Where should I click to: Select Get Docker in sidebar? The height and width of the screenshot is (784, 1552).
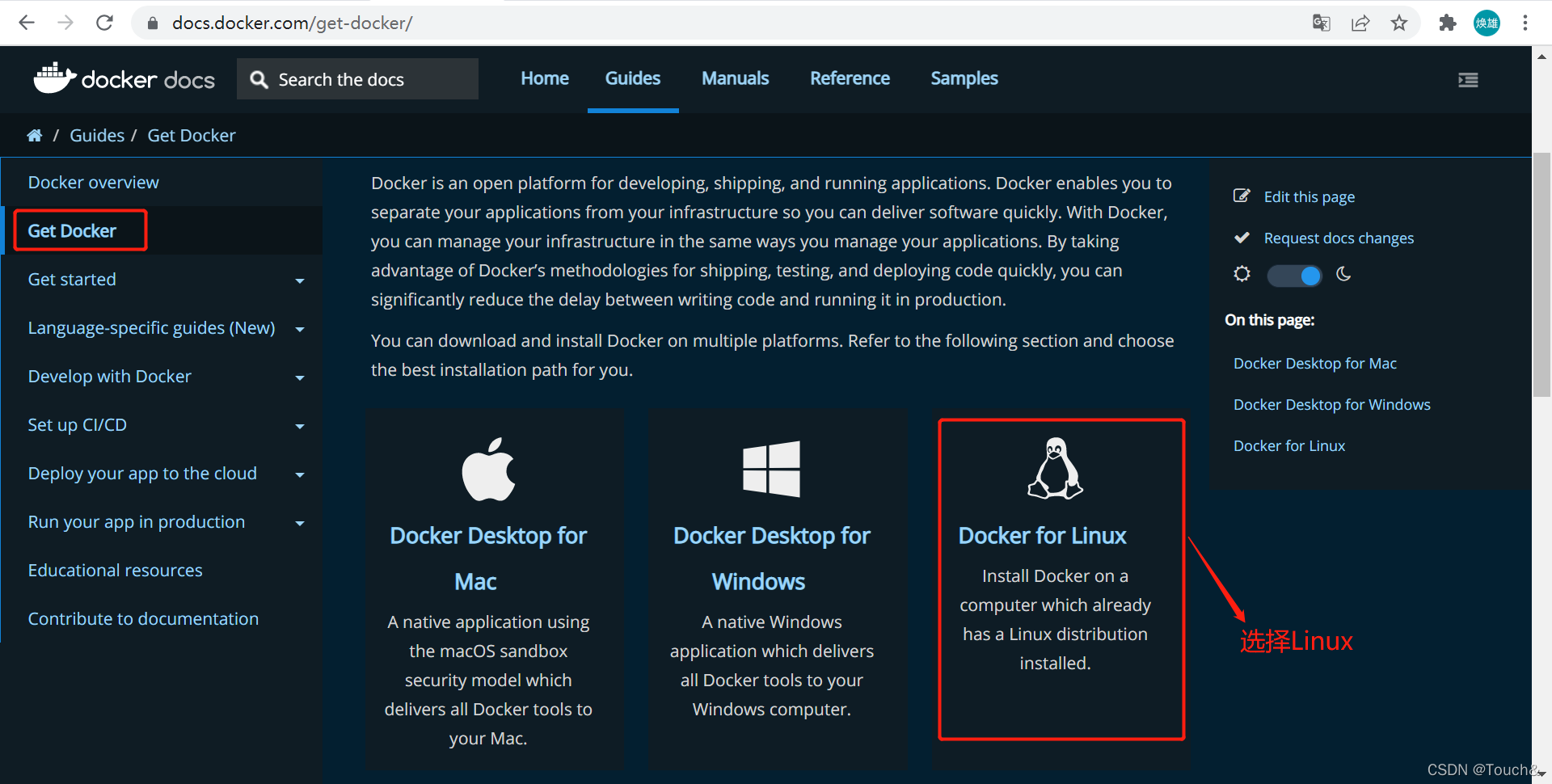72,230
